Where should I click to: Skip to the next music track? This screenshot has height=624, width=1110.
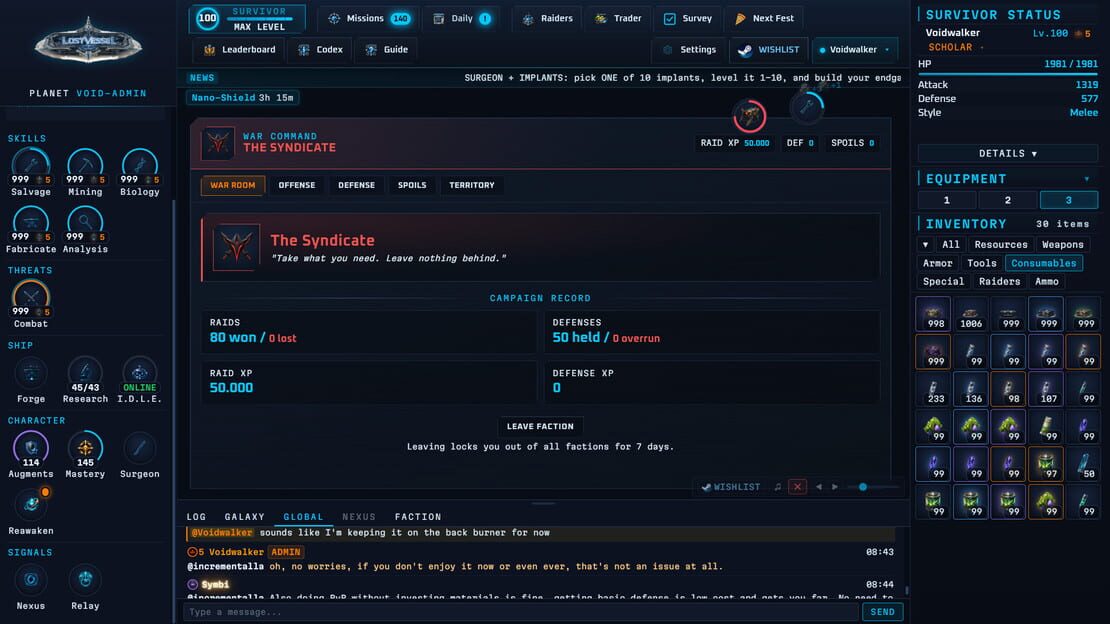coord(835,487)
